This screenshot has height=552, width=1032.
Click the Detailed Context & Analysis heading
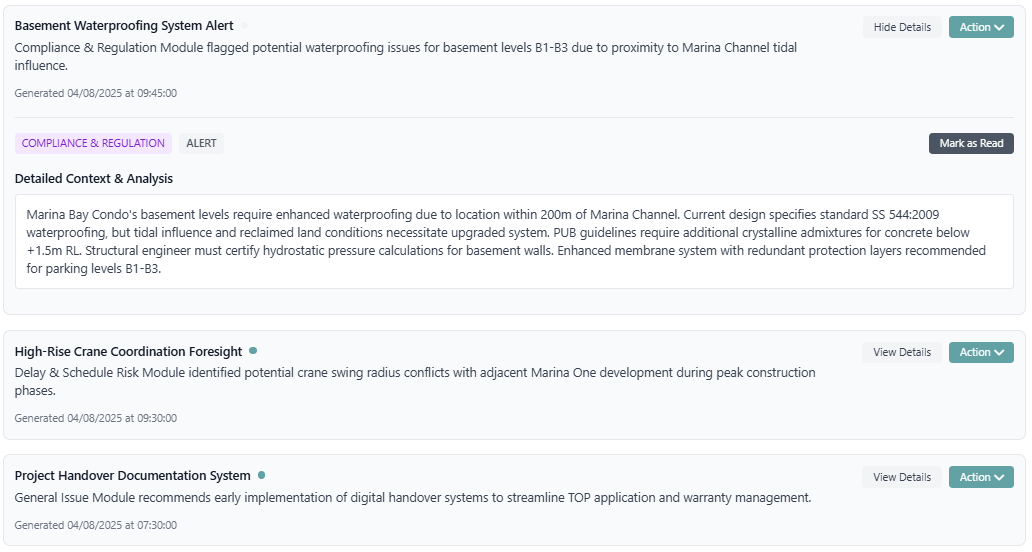point(94,179)
